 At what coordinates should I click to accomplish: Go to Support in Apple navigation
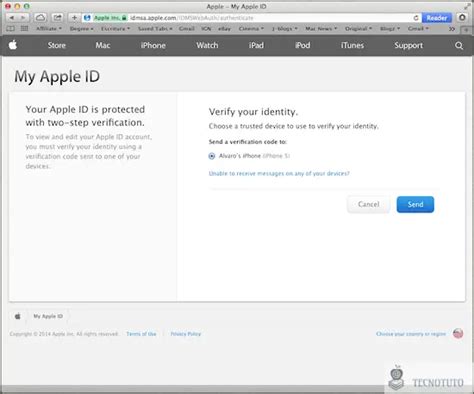point(408,45)
